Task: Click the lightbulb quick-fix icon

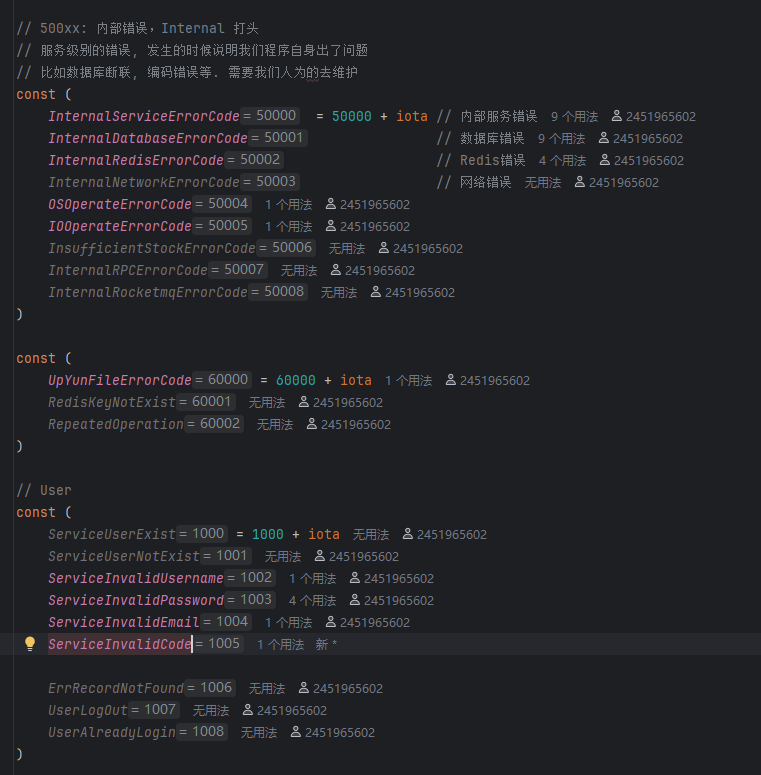Action: coord(30,644)
